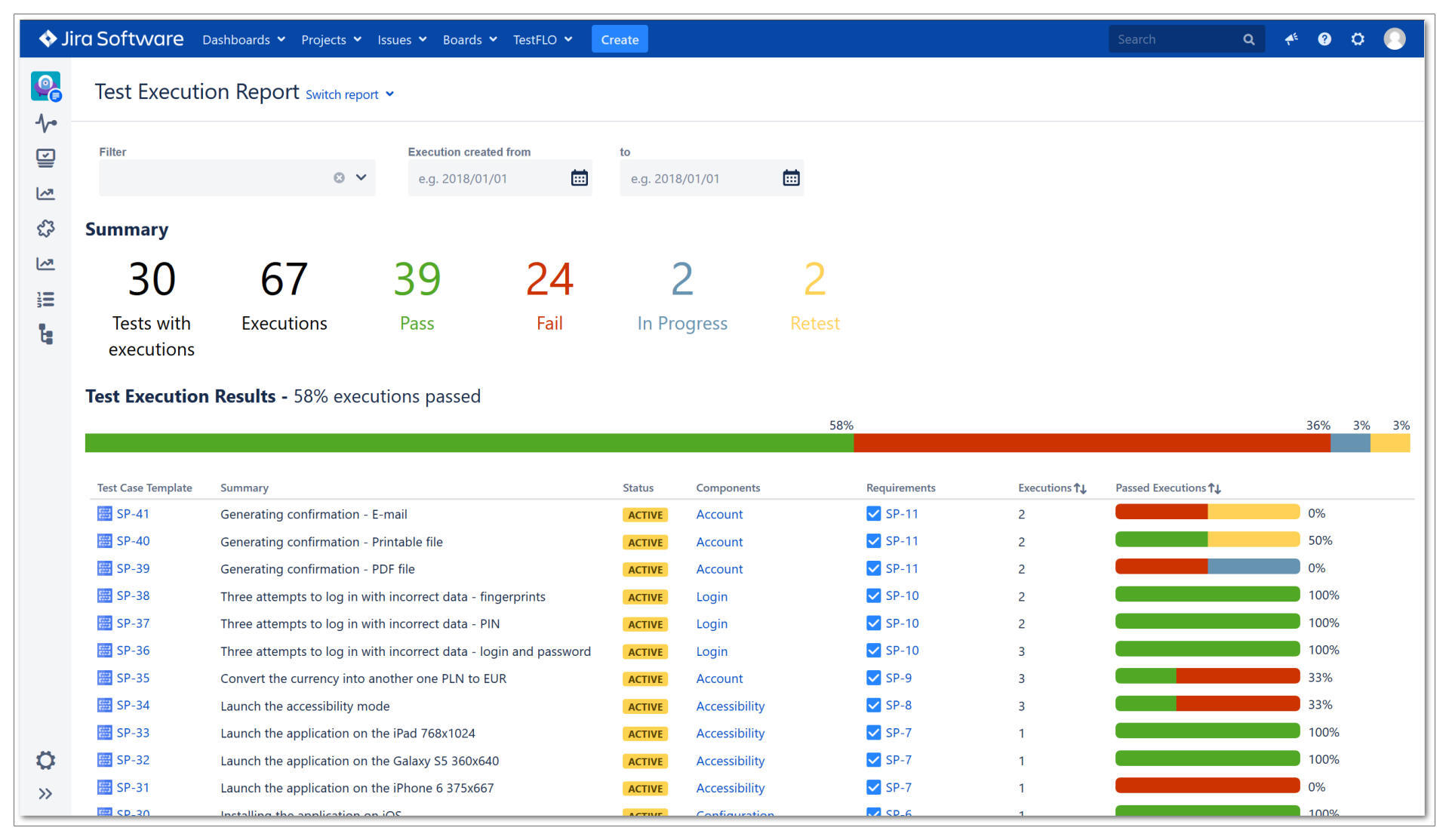Open the board monitor icon in sidebar

point(46,158)
